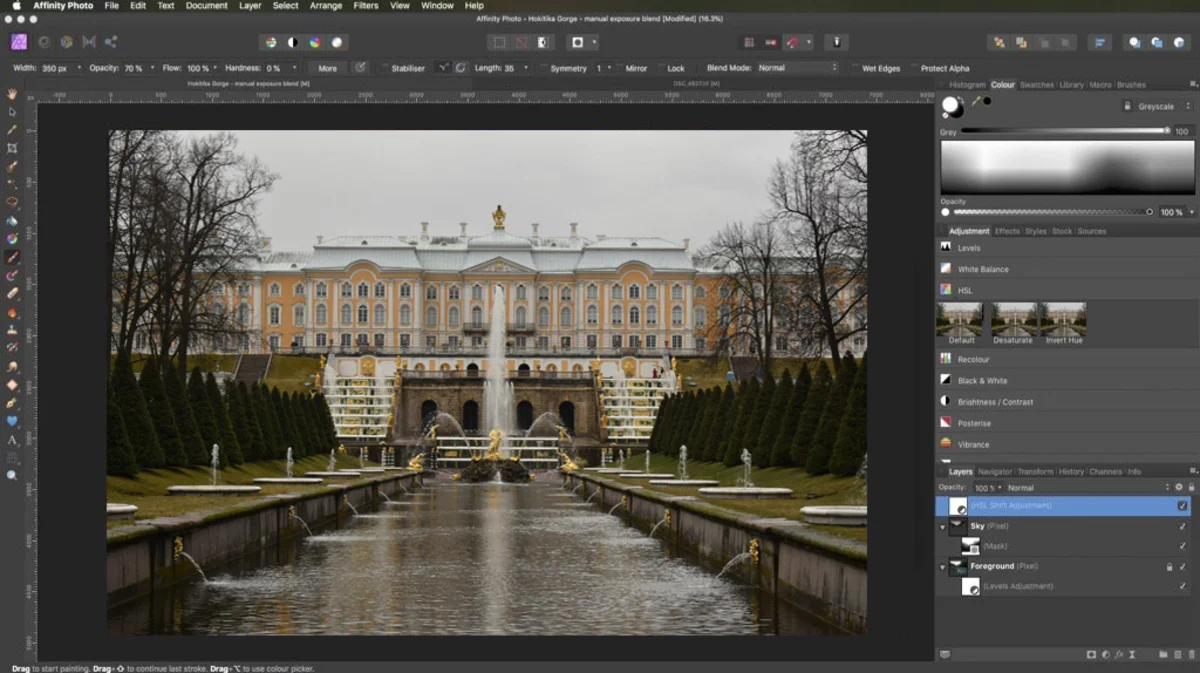Click the More button in context toolbar

coord(327,68)
